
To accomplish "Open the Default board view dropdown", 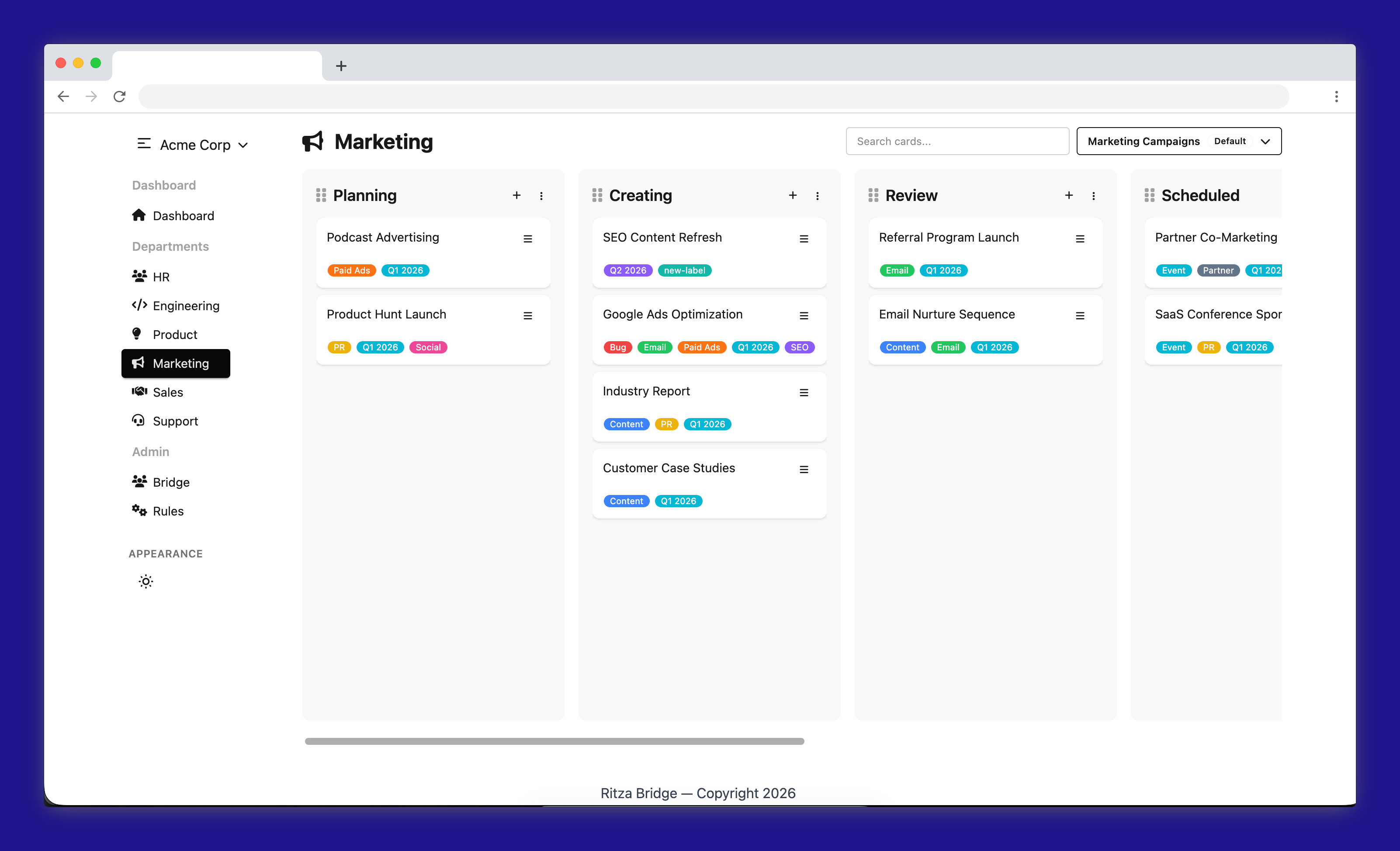I will pyautogui.click(x=1242, y=141).
